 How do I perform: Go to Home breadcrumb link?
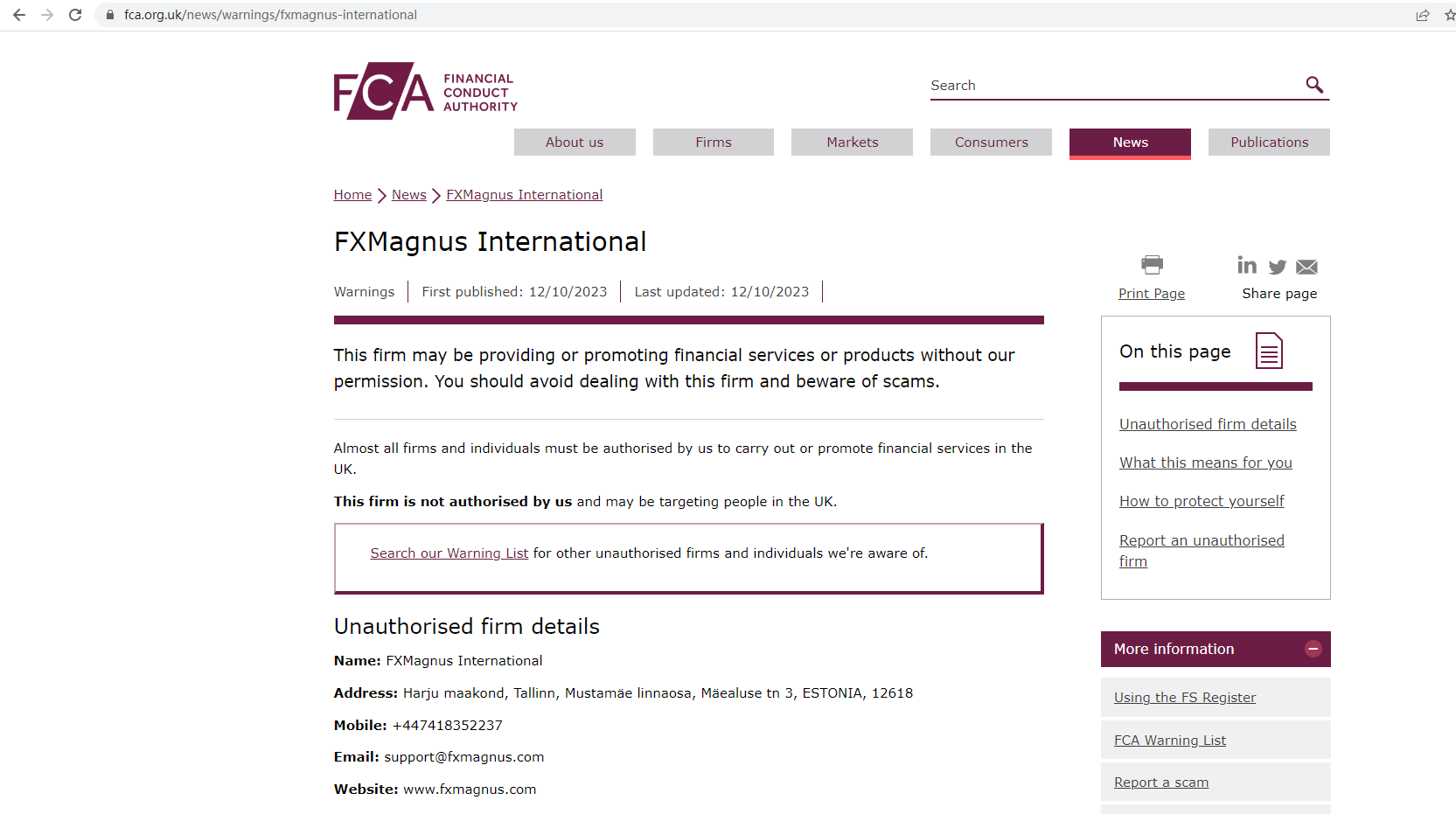coord(352,195)
